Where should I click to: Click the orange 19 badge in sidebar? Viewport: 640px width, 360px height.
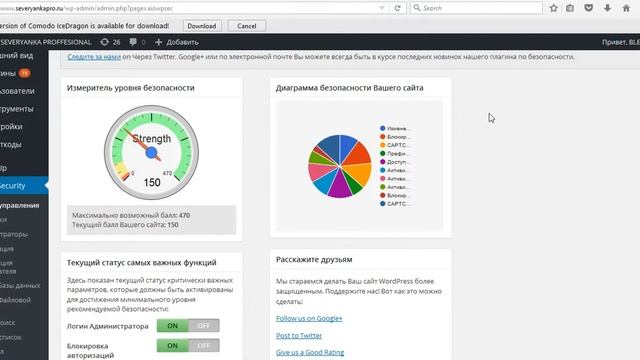24,73
